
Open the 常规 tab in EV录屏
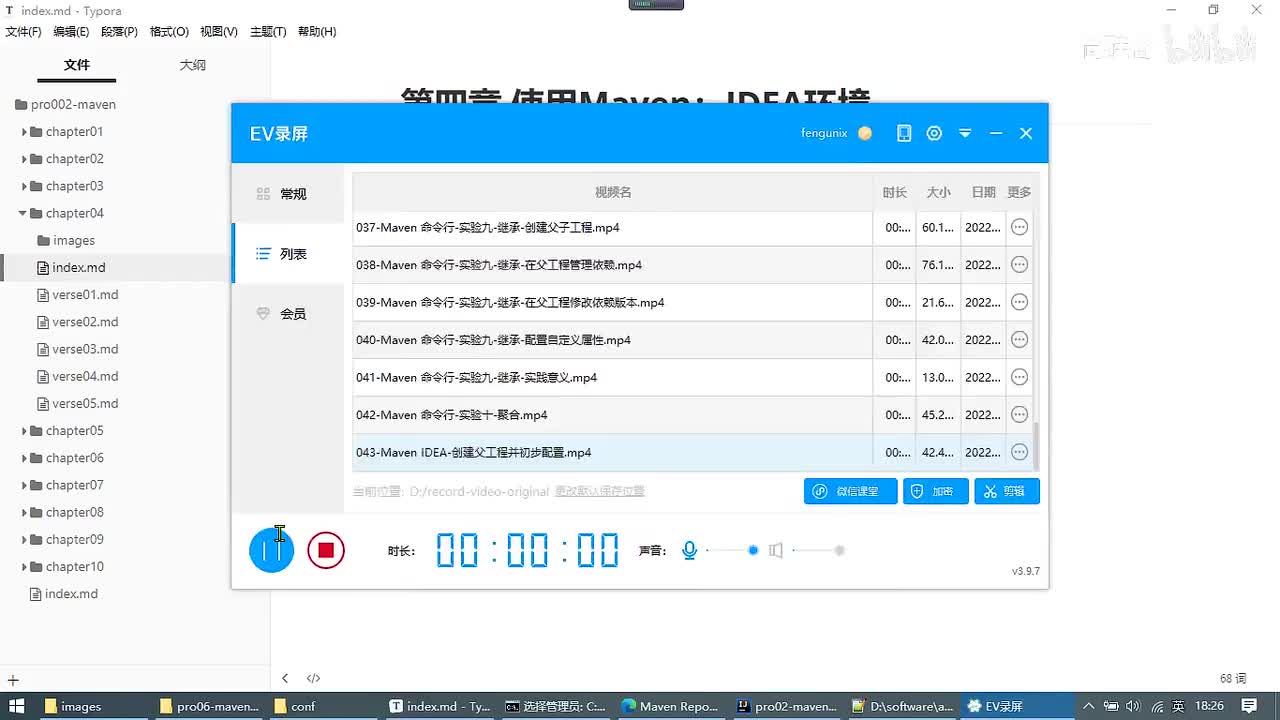pyautogui.click(x=288, y=194)
